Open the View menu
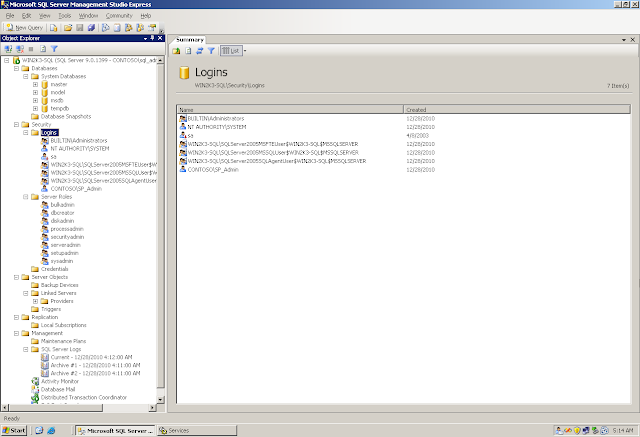Image resolution: width=640 pixels, height=437 pixels. tap(44, 16)
